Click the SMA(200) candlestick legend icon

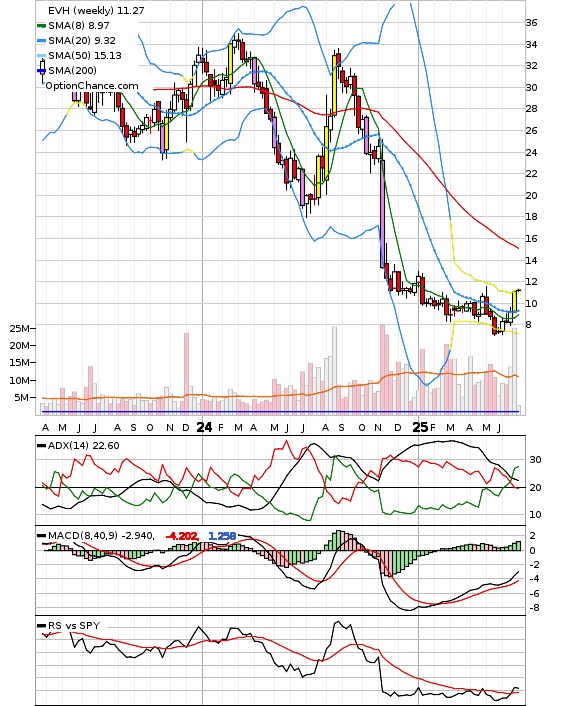(42, 70)
